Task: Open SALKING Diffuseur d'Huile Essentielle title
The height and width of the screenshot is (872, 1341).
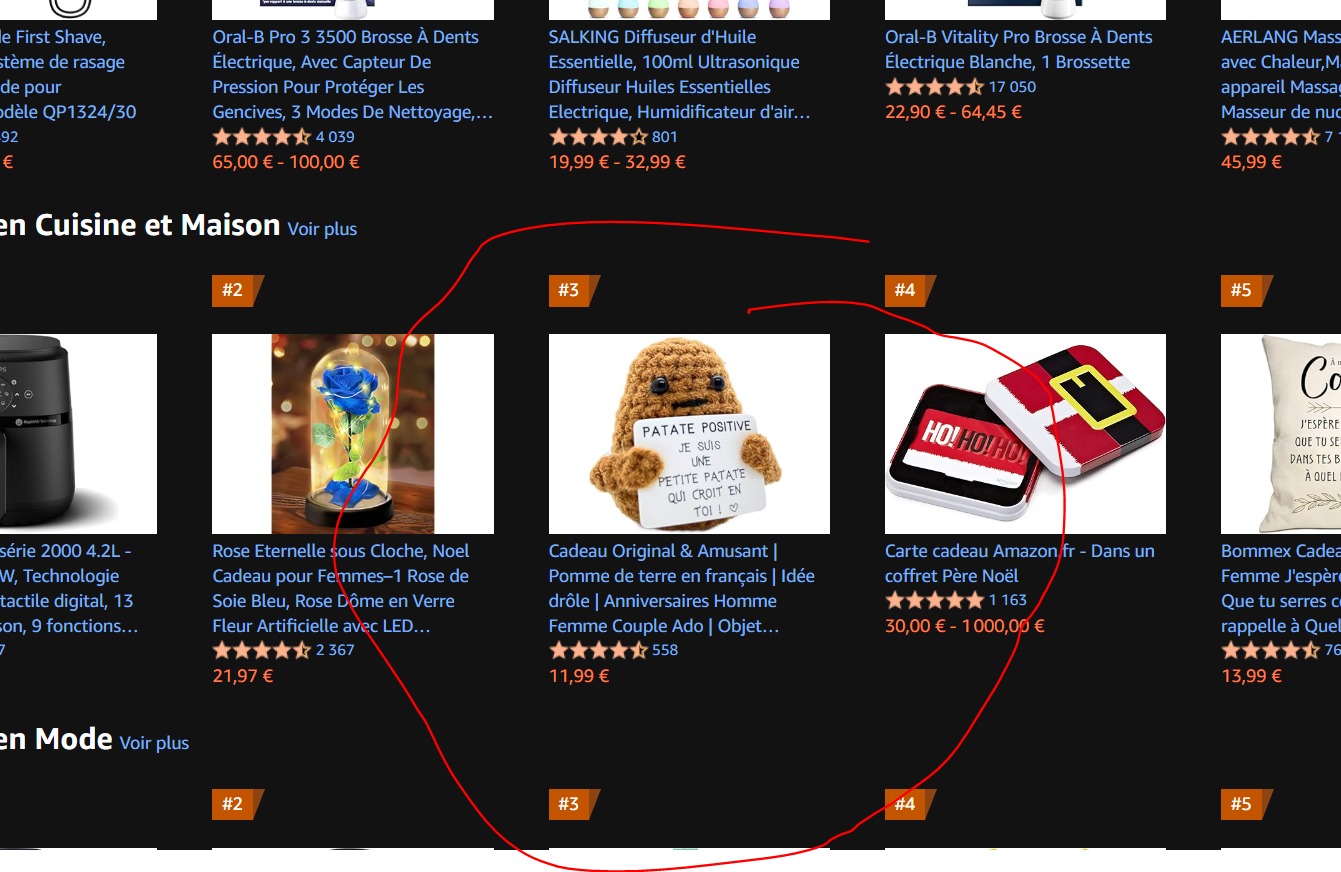Action: pyautogui.click(x=680, y=74)
